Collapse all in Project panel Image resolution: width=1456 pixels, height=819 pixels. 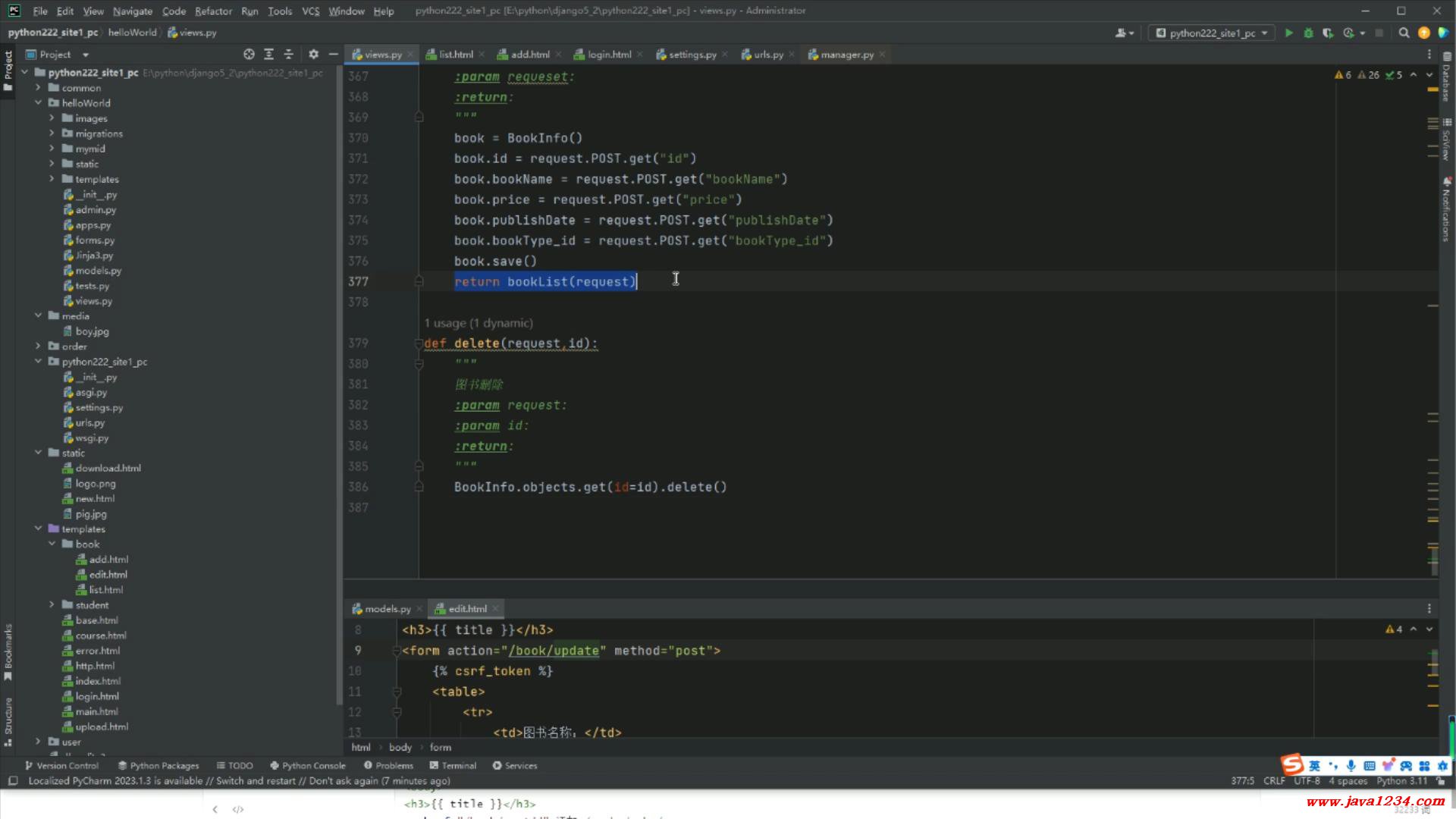coord(288,54)
